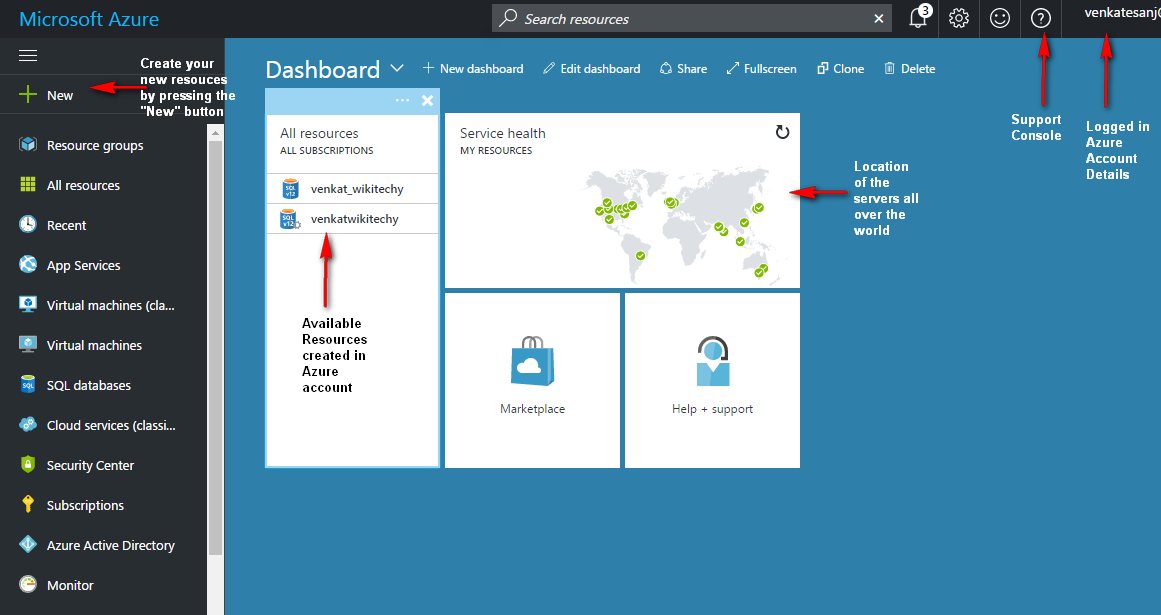The height and width of the screenshot is (615, 1161).
Task: Click the sidebar scrollbar thumb
Action: 215,348
